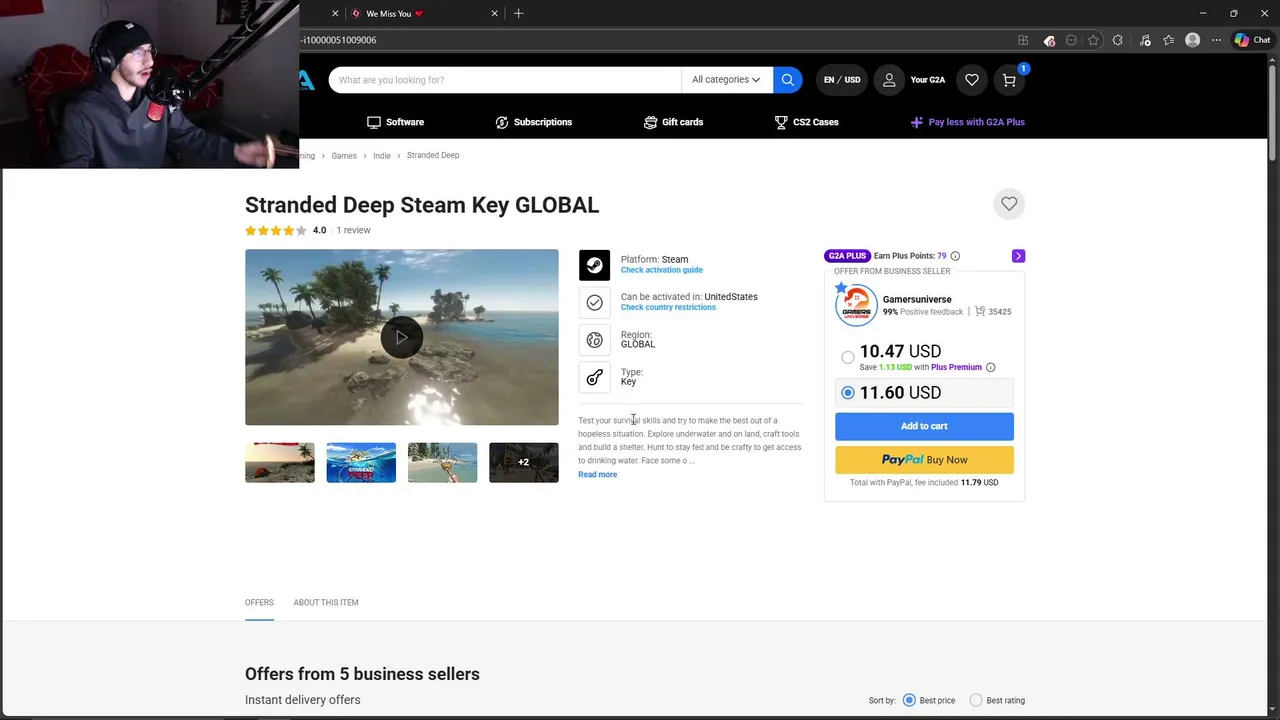Go to Indie breadcrumb
The height and width of the screenshot is (720, 1280).
382,156
